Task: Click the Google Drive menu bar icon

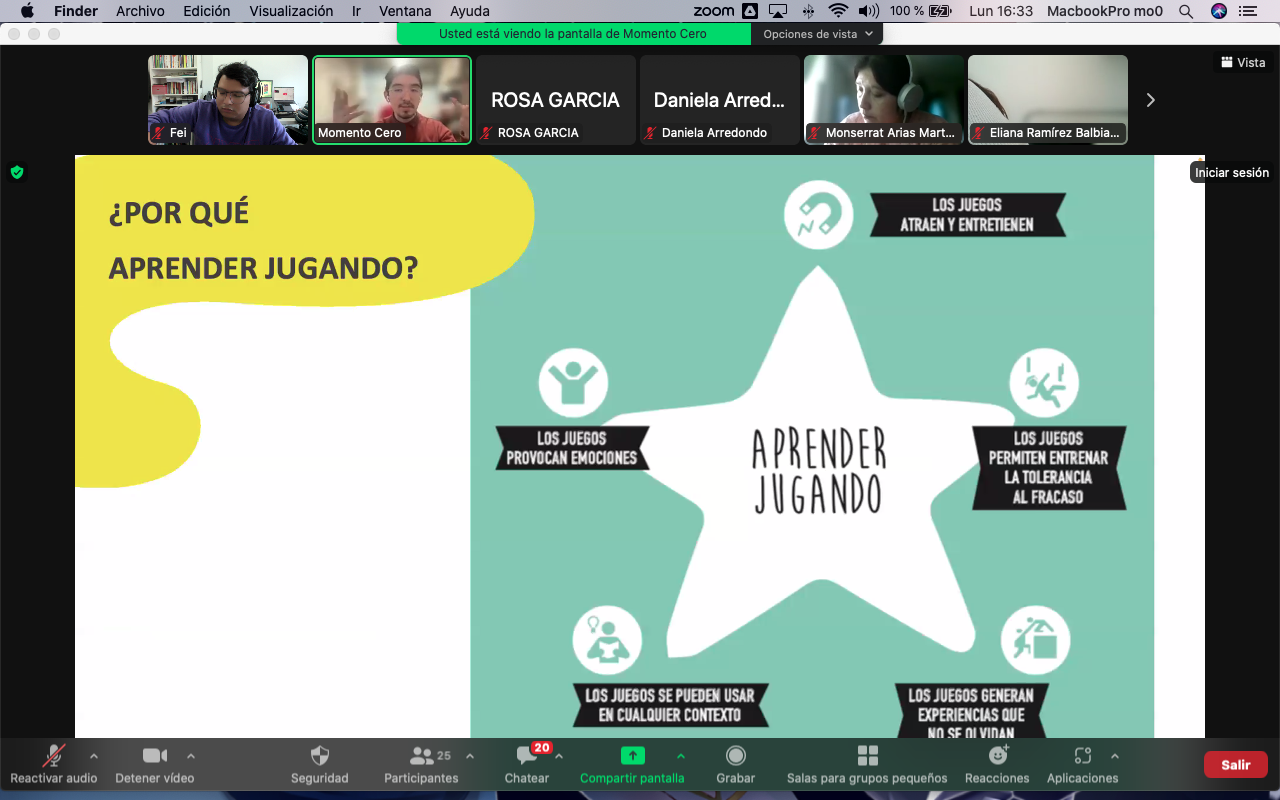Action: 750,11
